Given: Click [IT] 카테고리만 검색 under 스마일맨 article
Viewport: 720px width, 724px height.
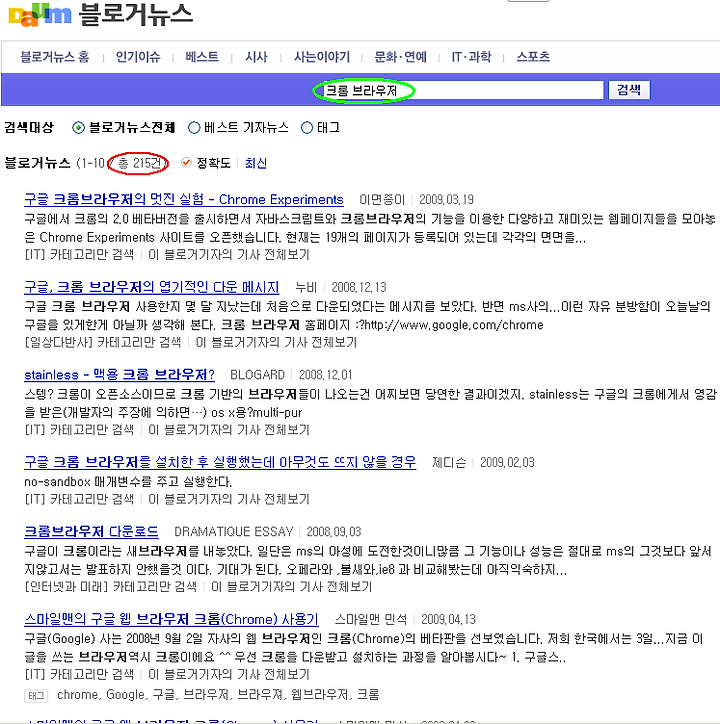Looking at the screenshot, I should pos(79,675).
